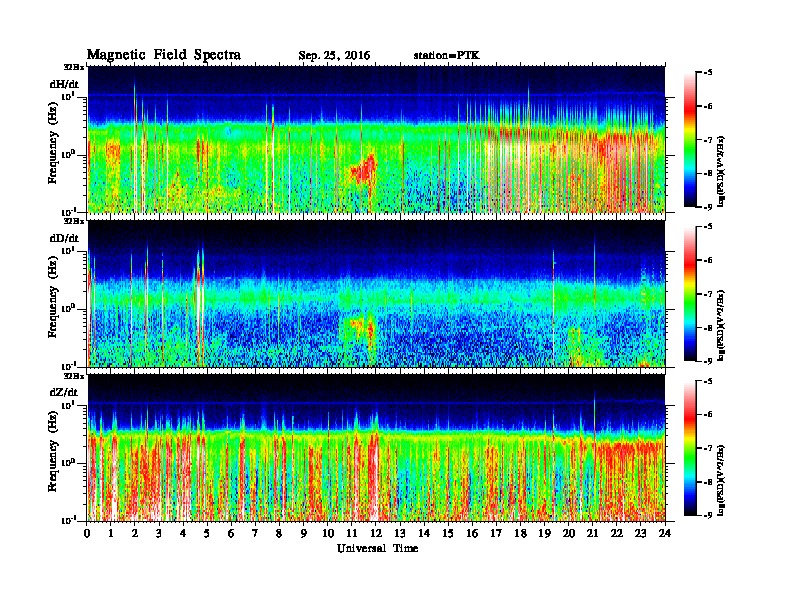Click the dD/dt panel color scale bar
The image size is (792, 612).
[x=689, y=293]
